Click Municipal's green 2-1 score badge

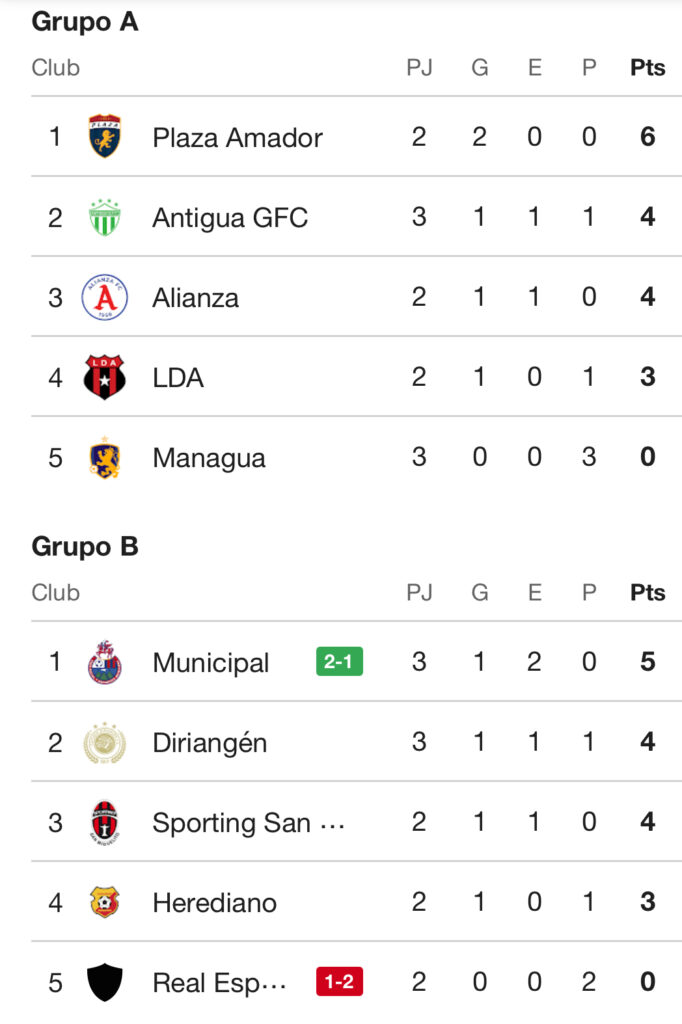pos(339,662)
